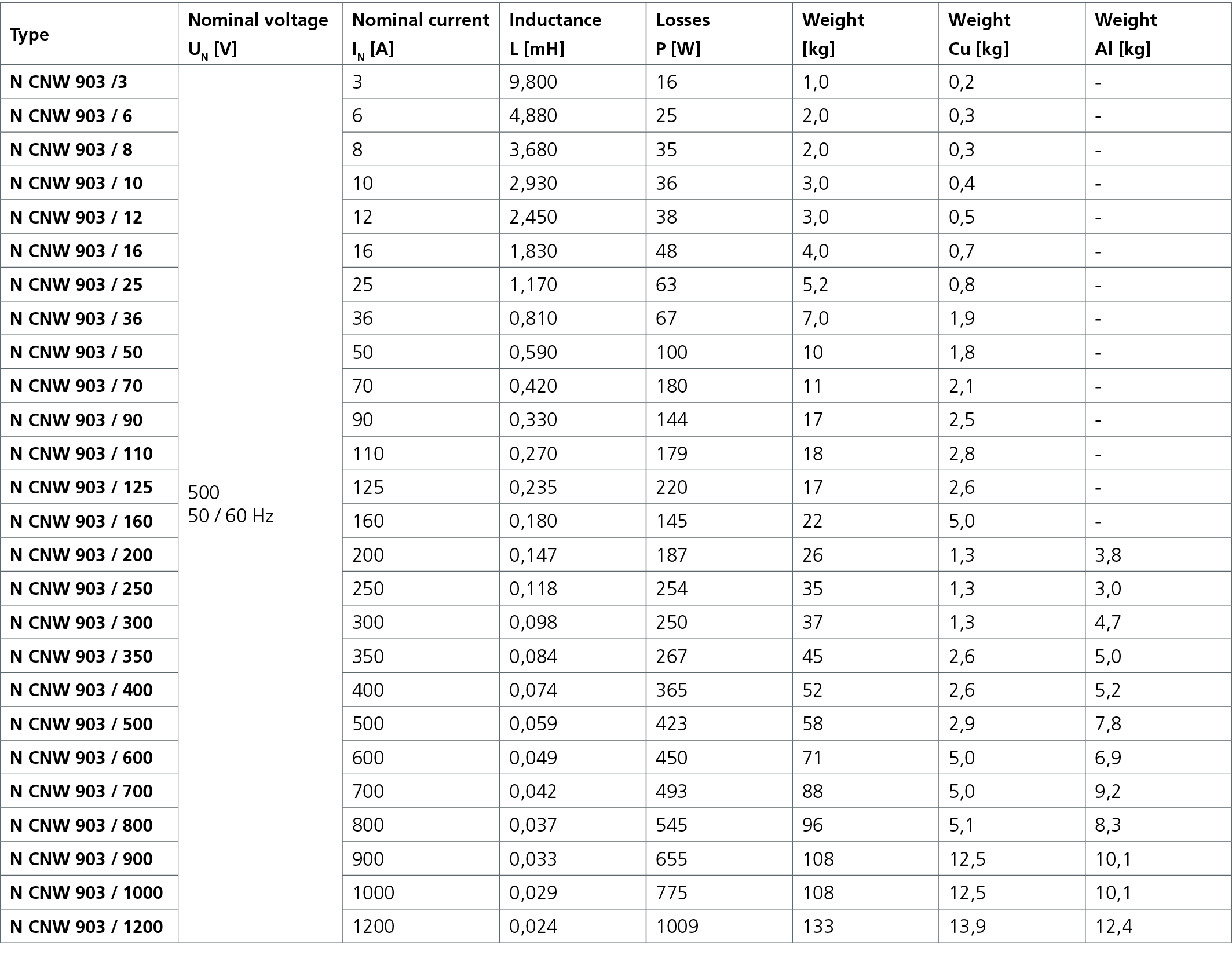Click type N CNW 903 / 110

coord(81,453)
